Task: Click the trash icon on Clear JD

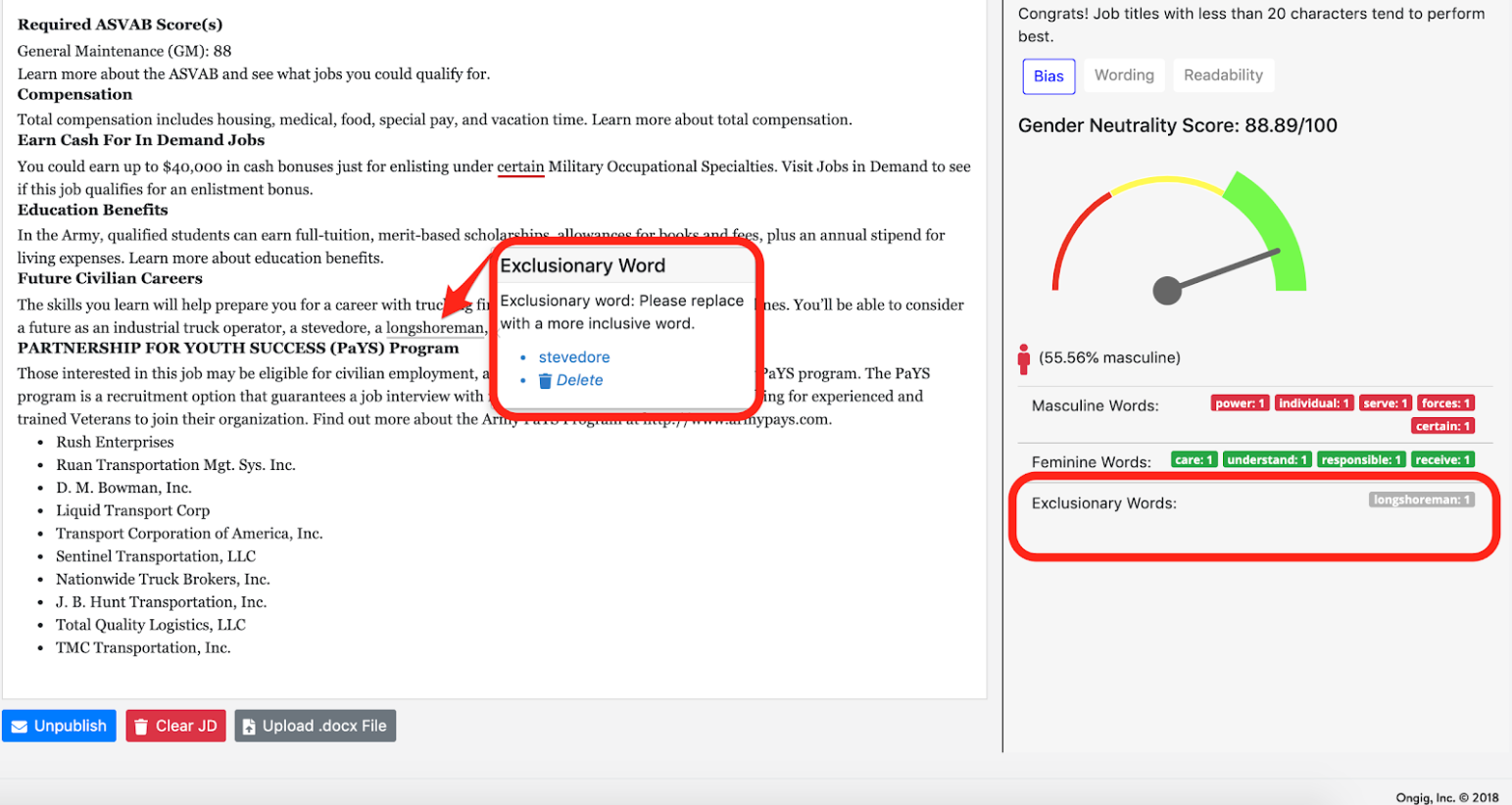Action: [x=141, y=727]
